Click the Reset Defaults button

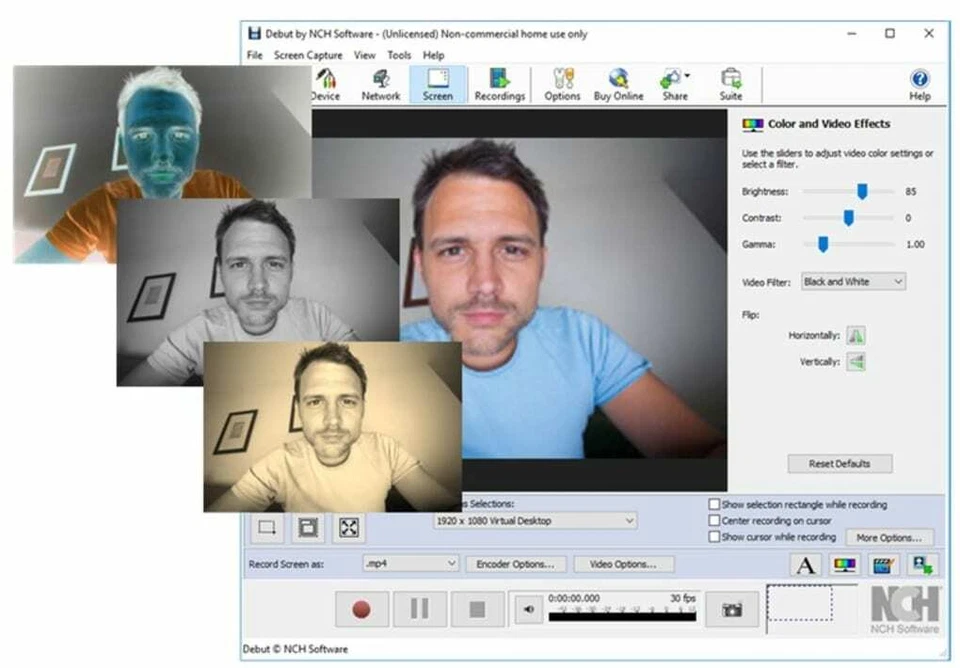(840, 463)
